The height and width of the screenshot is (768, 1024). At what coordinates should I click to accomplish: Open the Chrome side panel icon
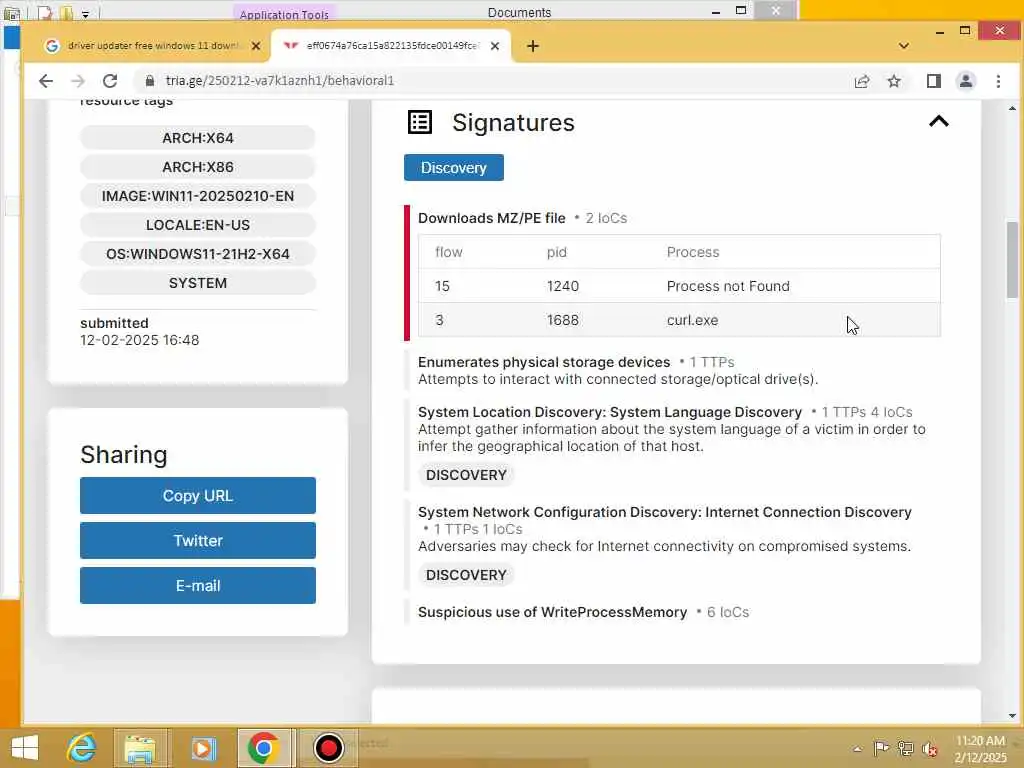(934, 81)
